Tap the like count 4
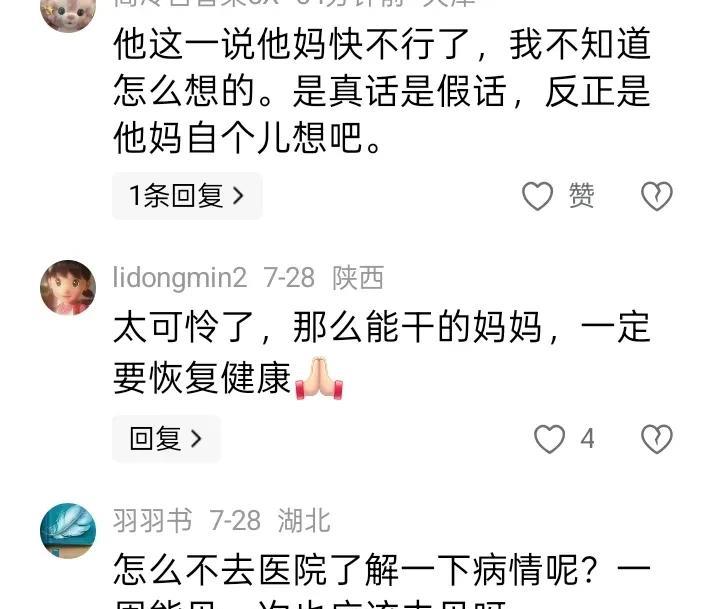Image resolution: width=702 pixels, height=609 pixels. click(587, 439)
